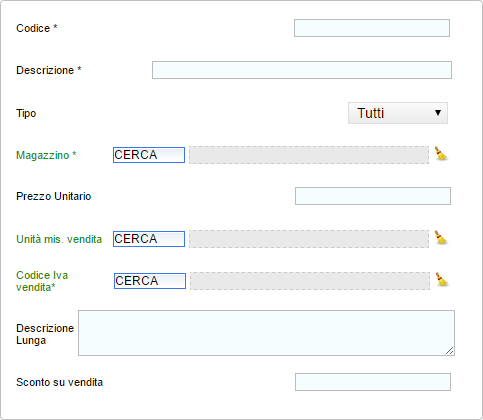Focus the Unità mis. vendita CERCA box
Viewport: 483px width, 420px height.
pyautogui.click(x=149, y=239)
